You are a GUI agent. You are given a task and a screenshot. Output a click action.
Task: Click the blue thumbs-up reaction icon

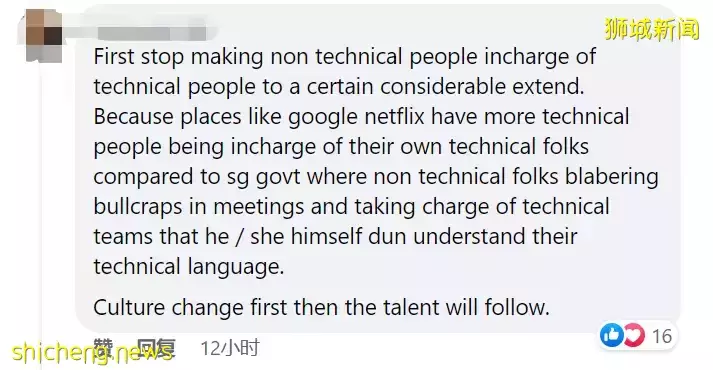point(611,335)
